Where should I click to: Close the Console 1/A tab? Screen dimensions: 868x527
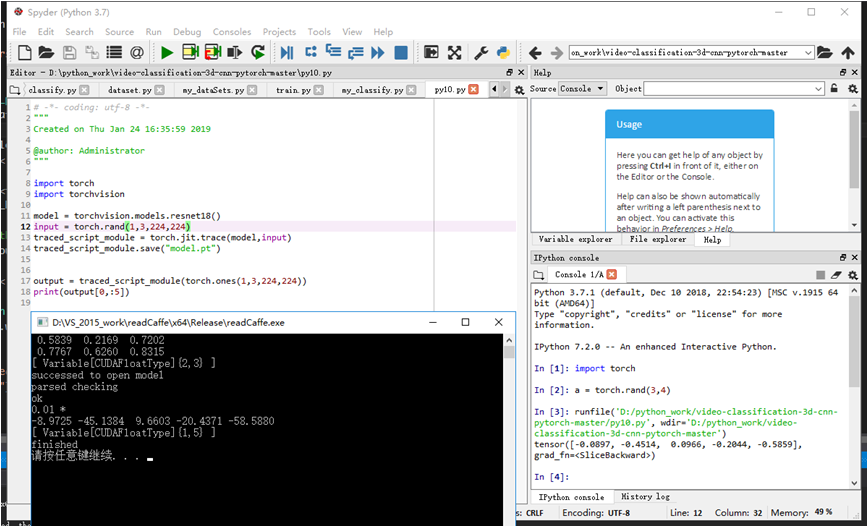pyautogui.click(x=612, y=274)
